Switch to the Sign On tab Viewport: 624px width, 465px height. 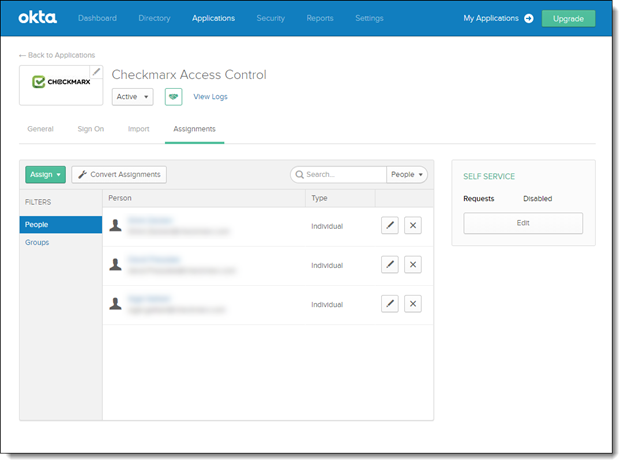coord(91,129)
